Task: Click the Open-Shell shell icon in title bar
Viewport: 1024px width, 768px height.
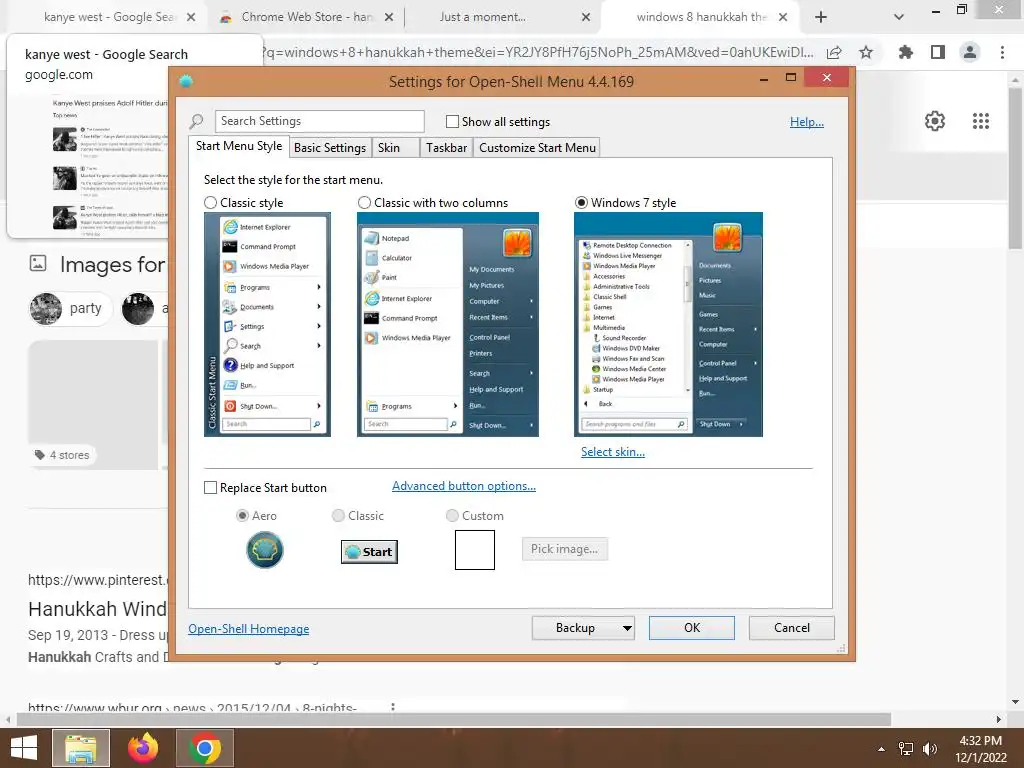Action: click(x=186, y=81)
